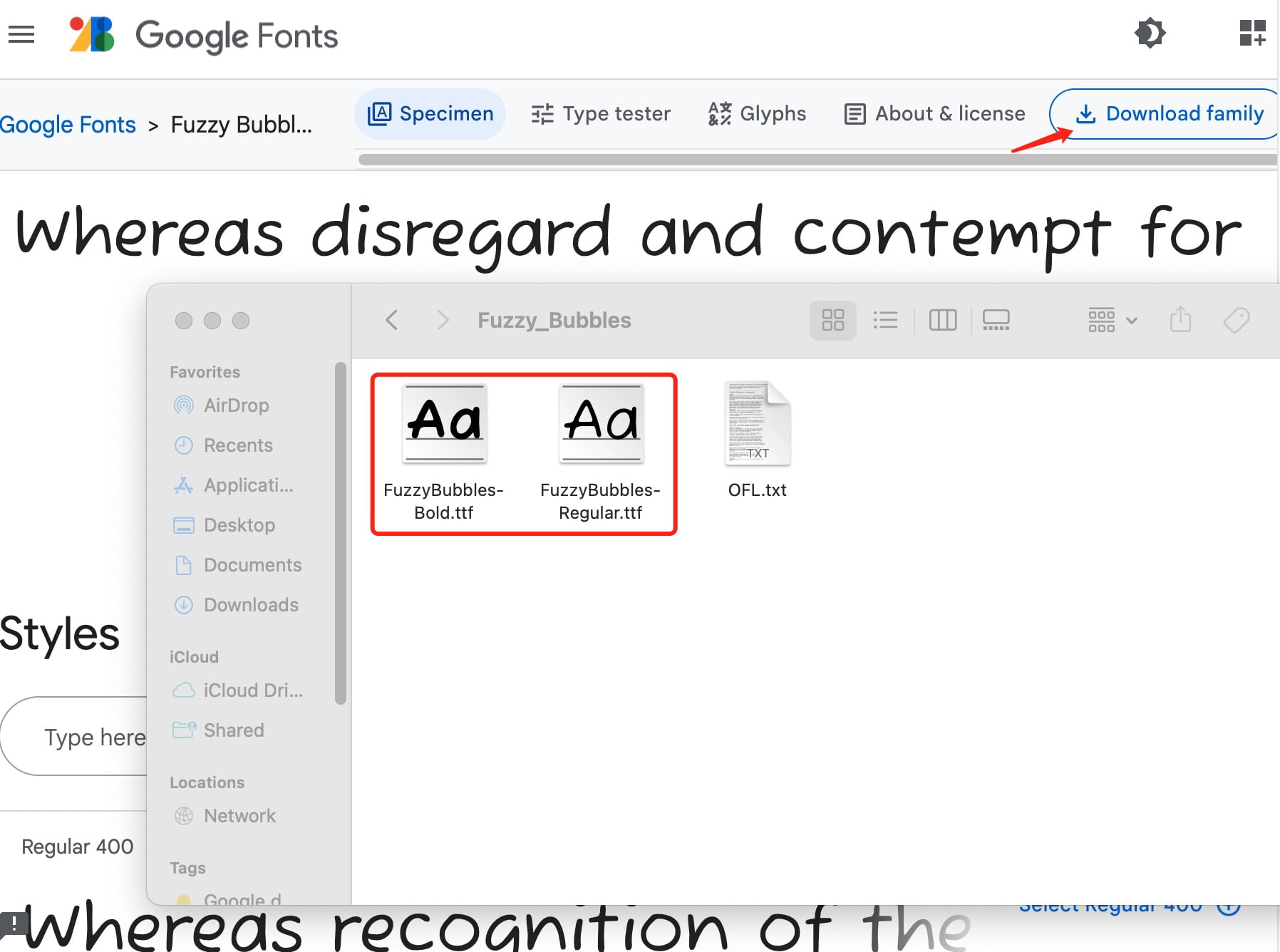Screen dimensions: 1280x952
Task: Switch to the Type tester tab
Action: (601, 113)
